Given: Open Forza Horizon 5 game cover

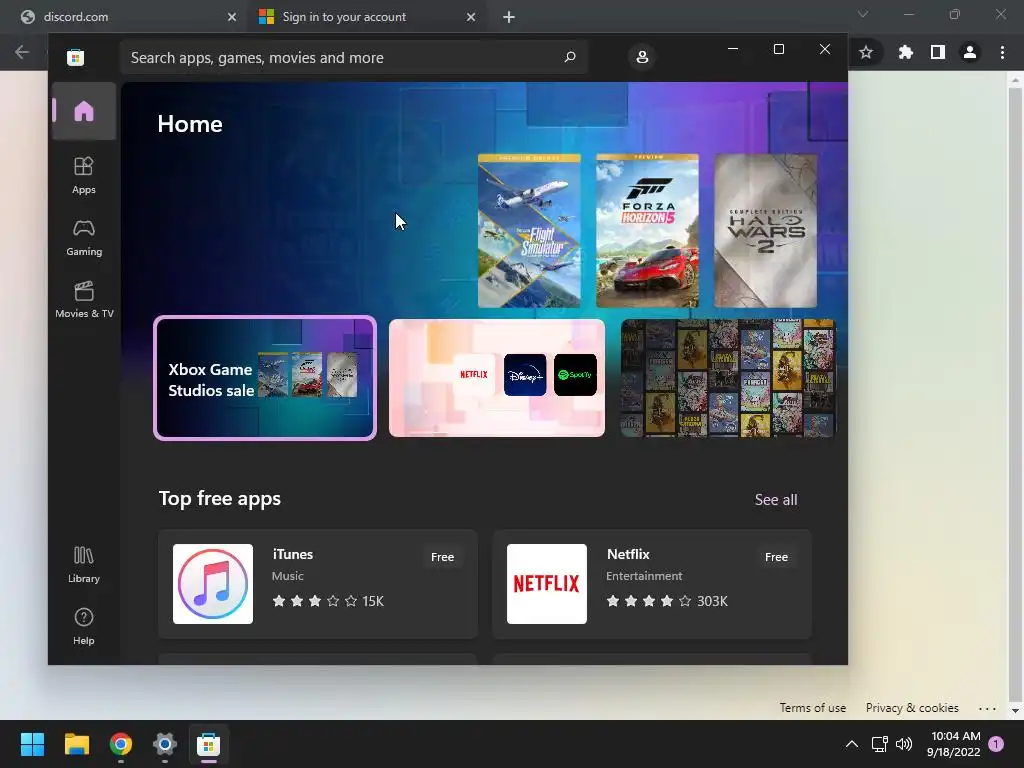Looking at the screenshot, I should 647,231.
